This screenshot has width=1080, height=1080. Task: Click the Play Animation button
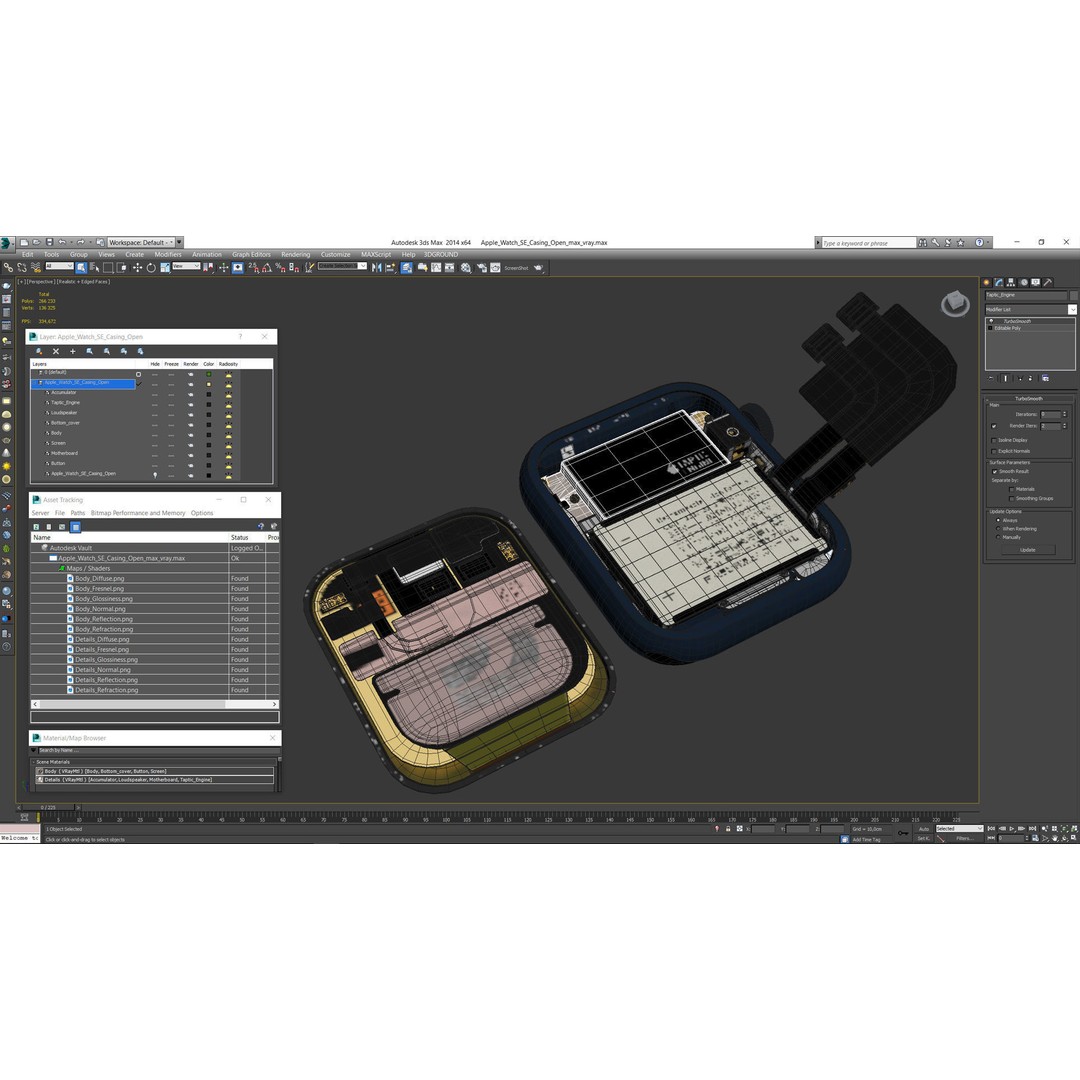[x=1012, y=829]
